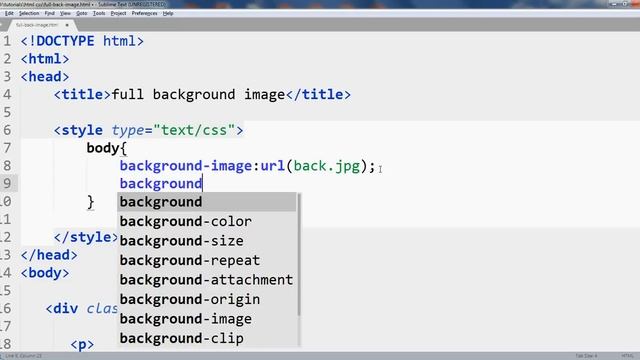Image resolution: width=640 pixels, height=360 pixels.
Task: Open the Help menu
Action: click(168, 13)
